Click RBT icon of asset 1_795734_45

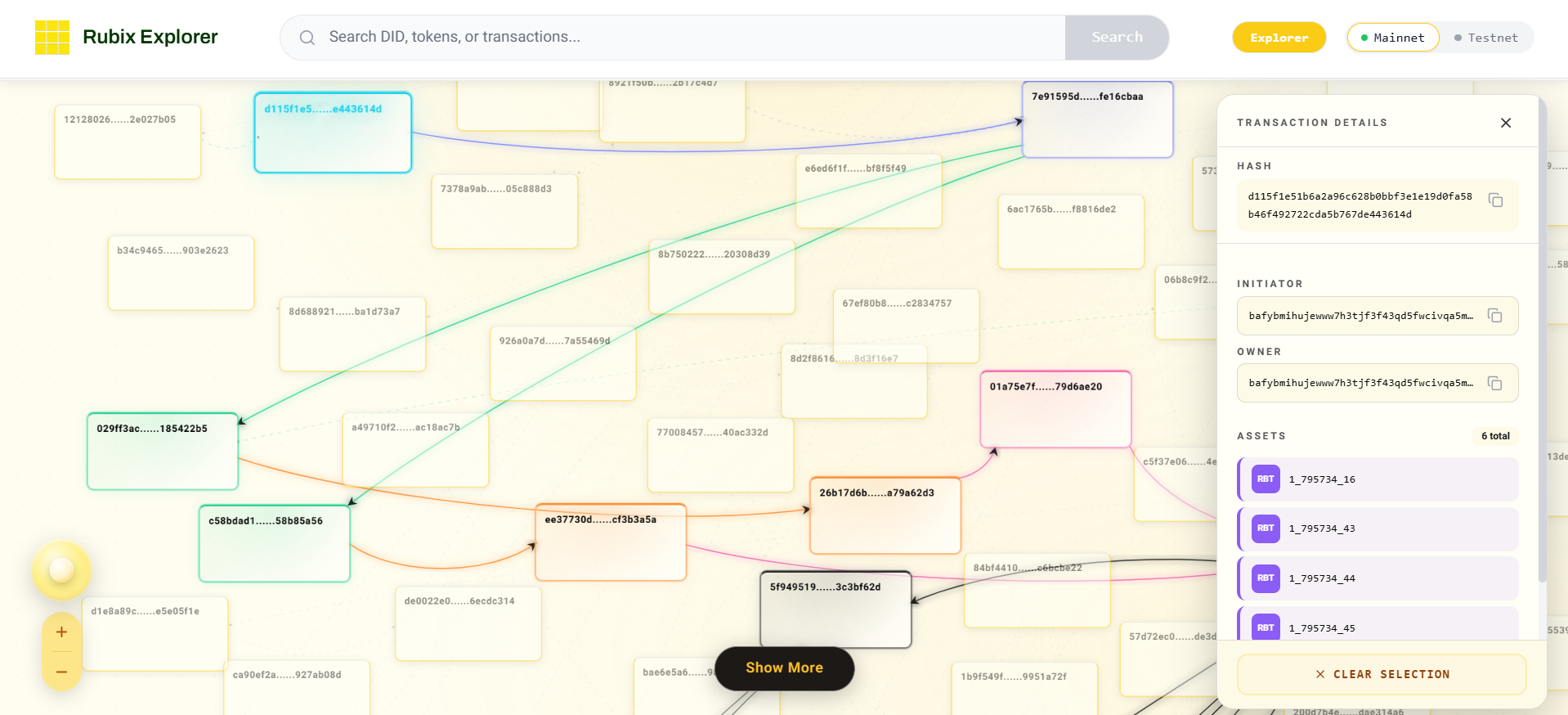point(1266,627)
